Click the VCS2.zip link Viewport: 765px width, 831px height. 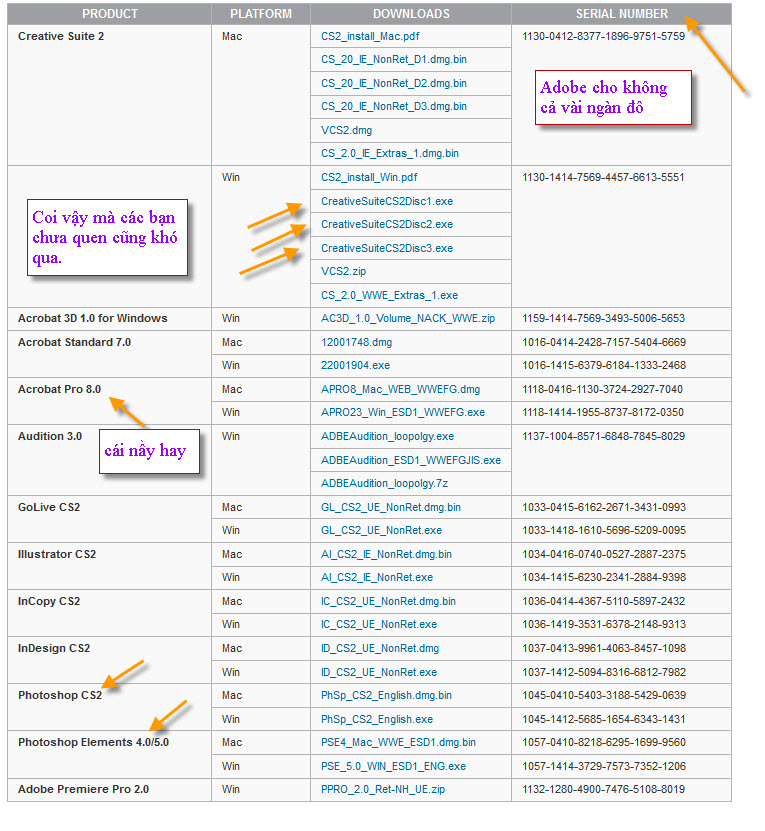tap(344, 271)
